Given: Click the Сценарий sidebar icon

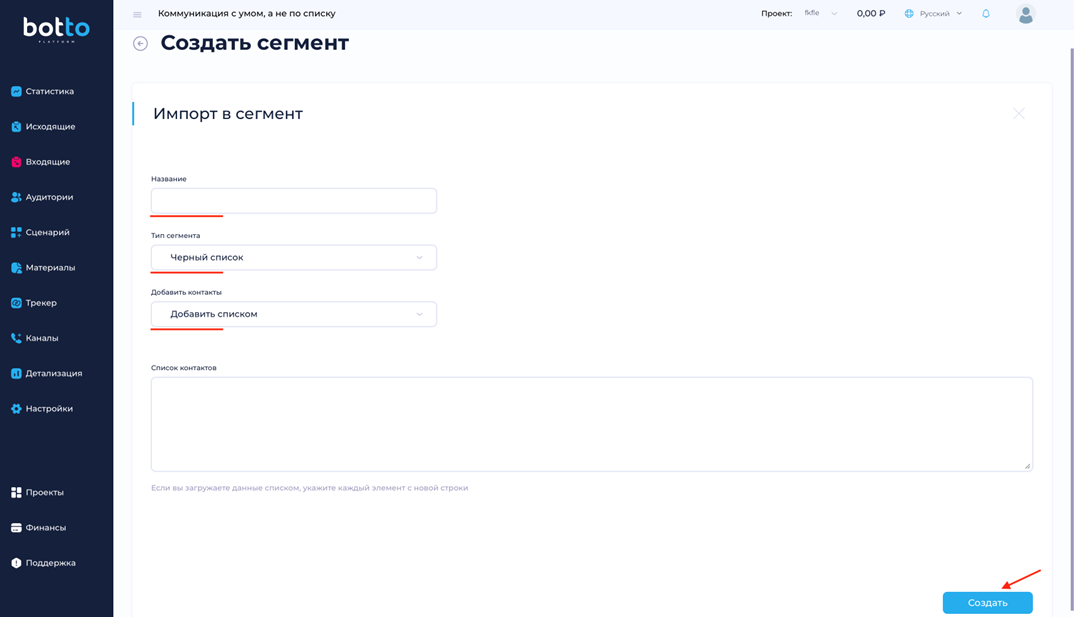Looking at the screenshot, I should (x=16, y=233).
